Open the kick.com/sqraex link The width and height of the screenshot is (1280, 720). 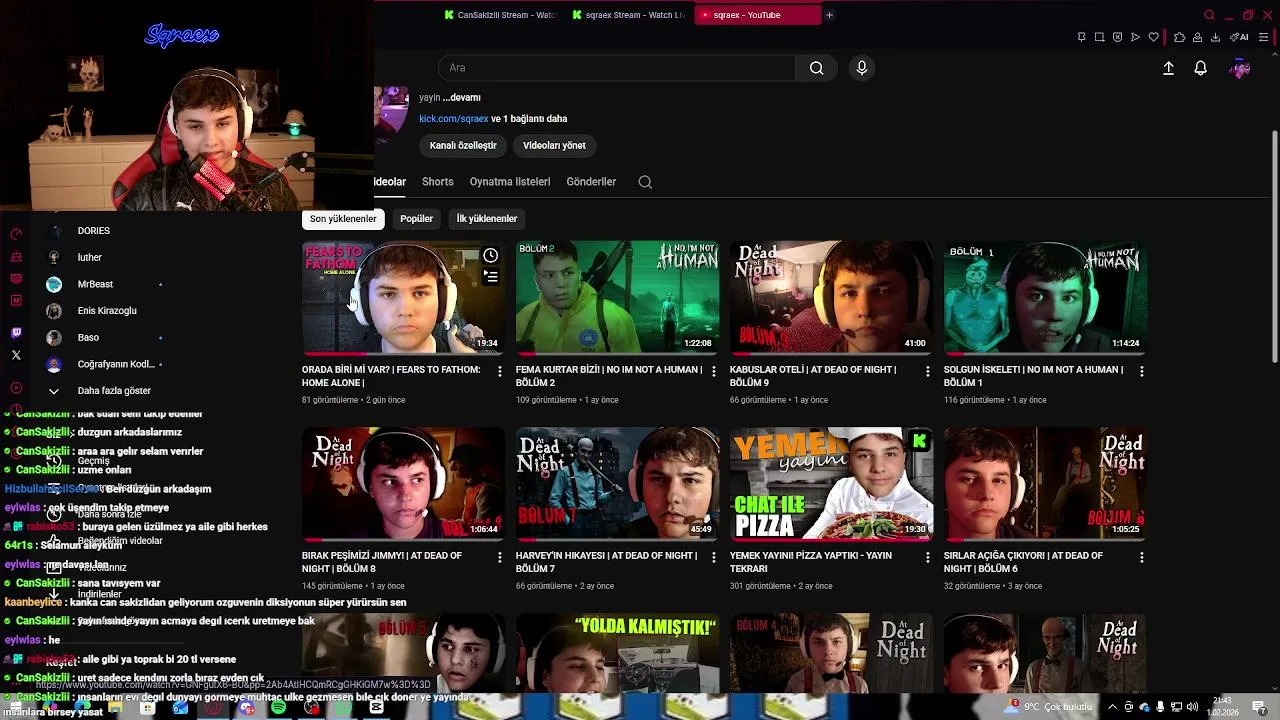click(454, 118)
